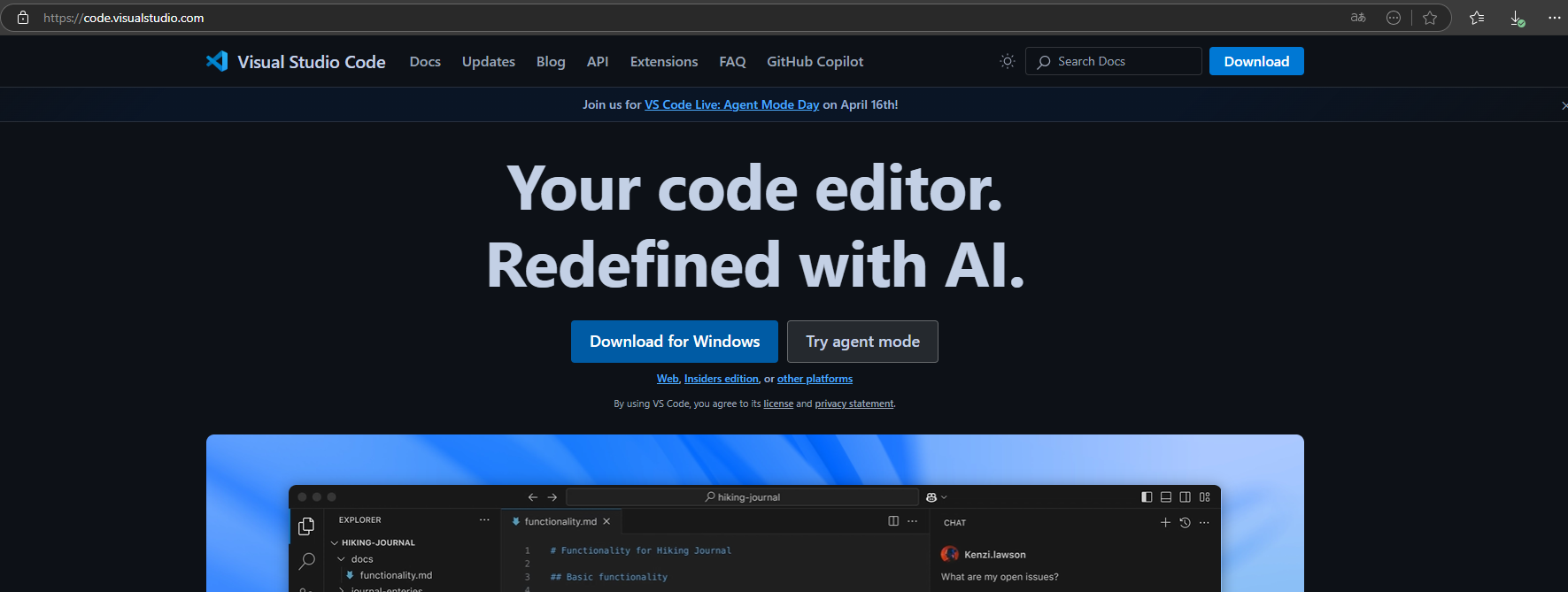
Task: Open the privacy statement link
Action: tap(854, 404)
